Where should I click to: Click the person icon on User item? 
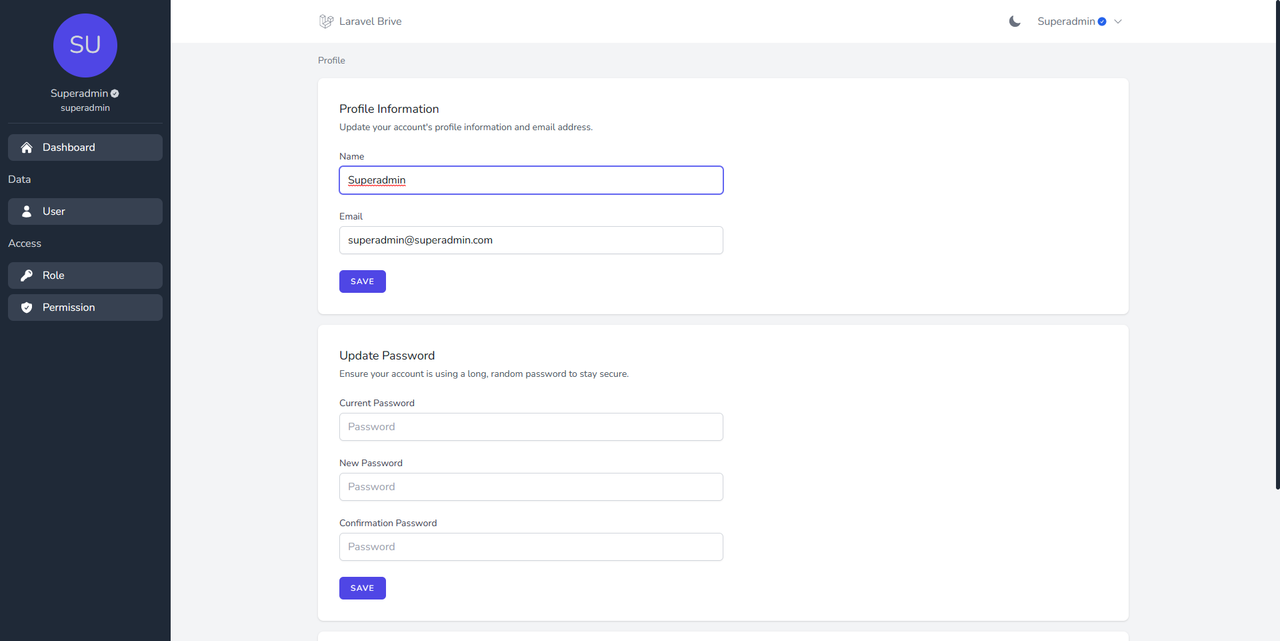tap(27, 211)
